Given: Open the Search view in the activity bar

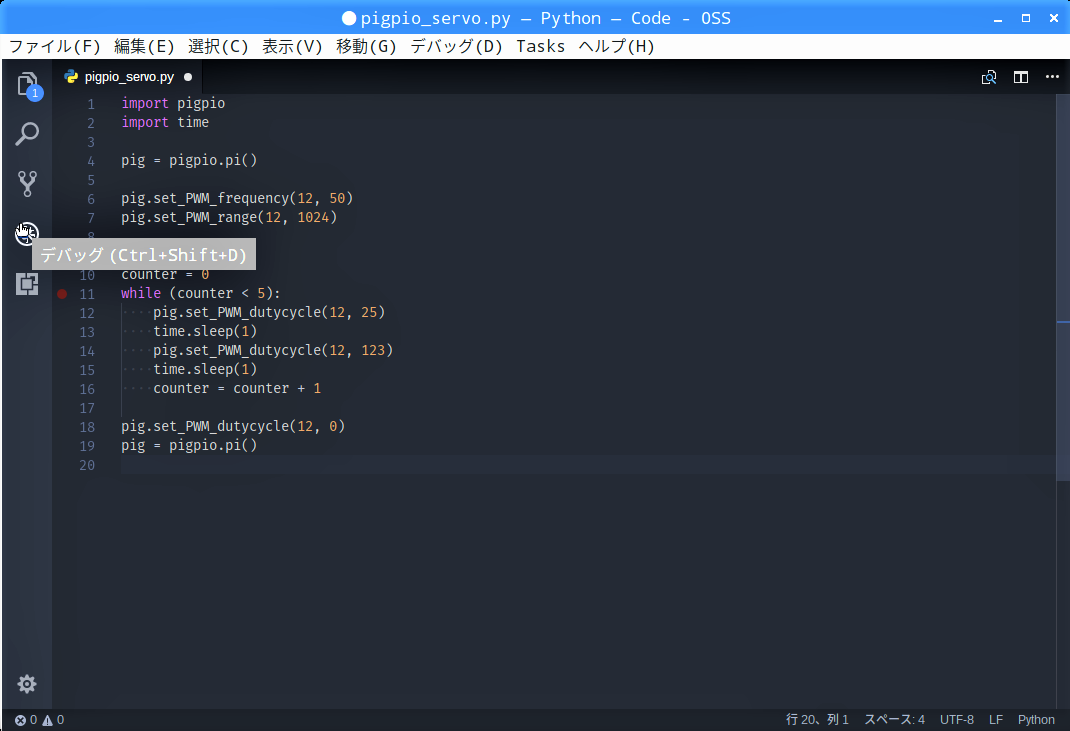Looking at the screenshot, I should 27,134.
